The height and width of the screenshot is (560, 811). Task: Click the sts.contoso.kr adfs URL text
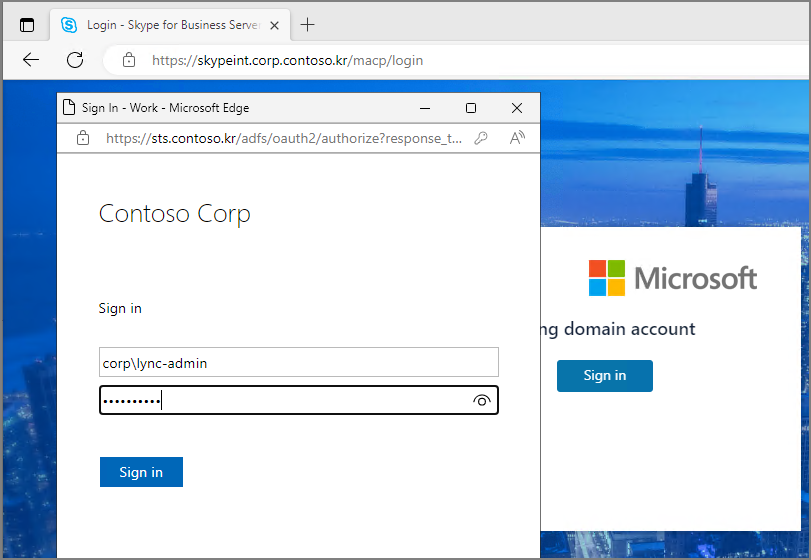(283, 139)
